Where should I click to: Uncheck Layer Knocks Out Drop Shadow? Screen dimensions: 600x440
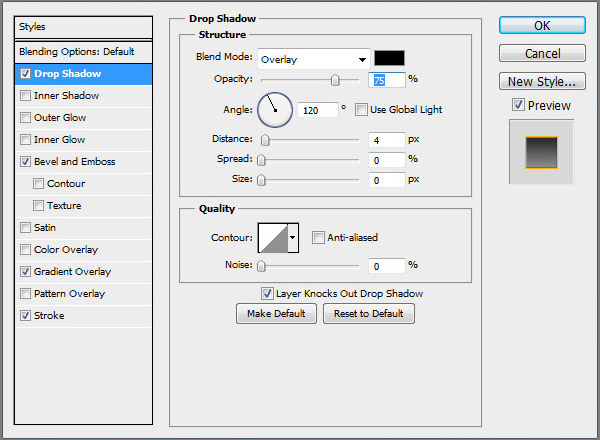[x=267, y=294]
